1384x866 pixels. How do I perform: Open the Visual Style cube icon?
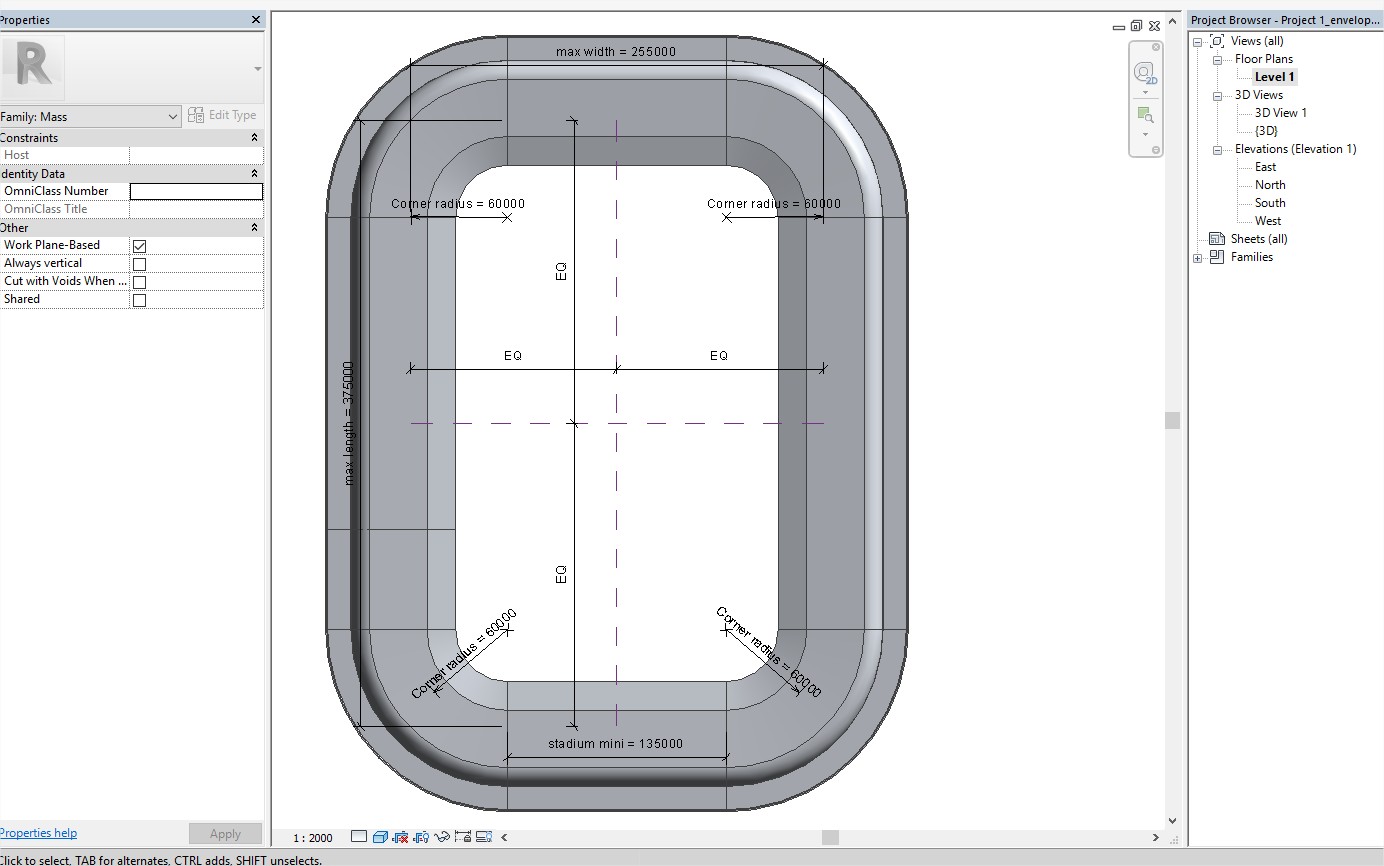point(380,837)
